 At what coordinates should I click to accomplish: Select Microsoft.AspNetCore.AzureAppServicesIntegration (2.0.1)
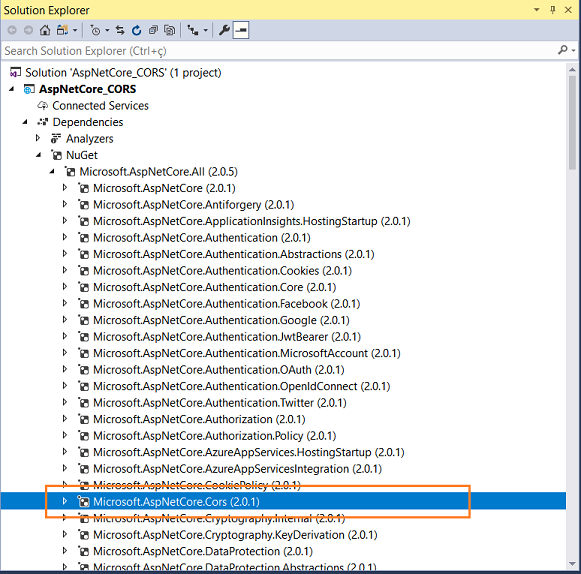pyautogui.click(x=238, y=469)
